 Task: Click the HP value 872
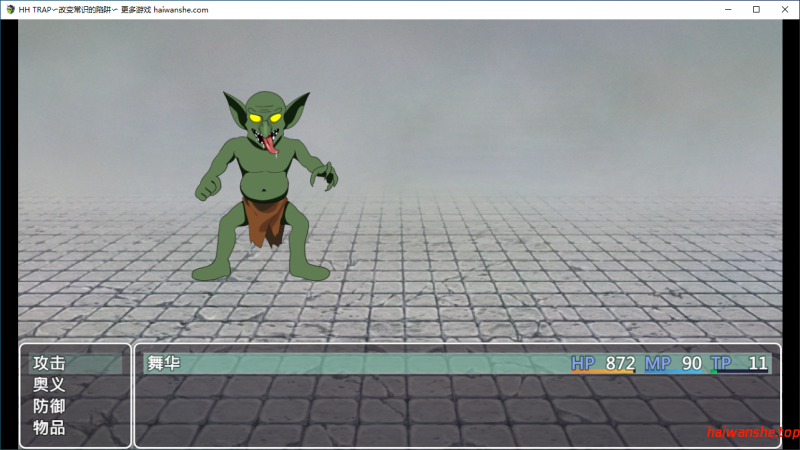click(x=620, y=363)
